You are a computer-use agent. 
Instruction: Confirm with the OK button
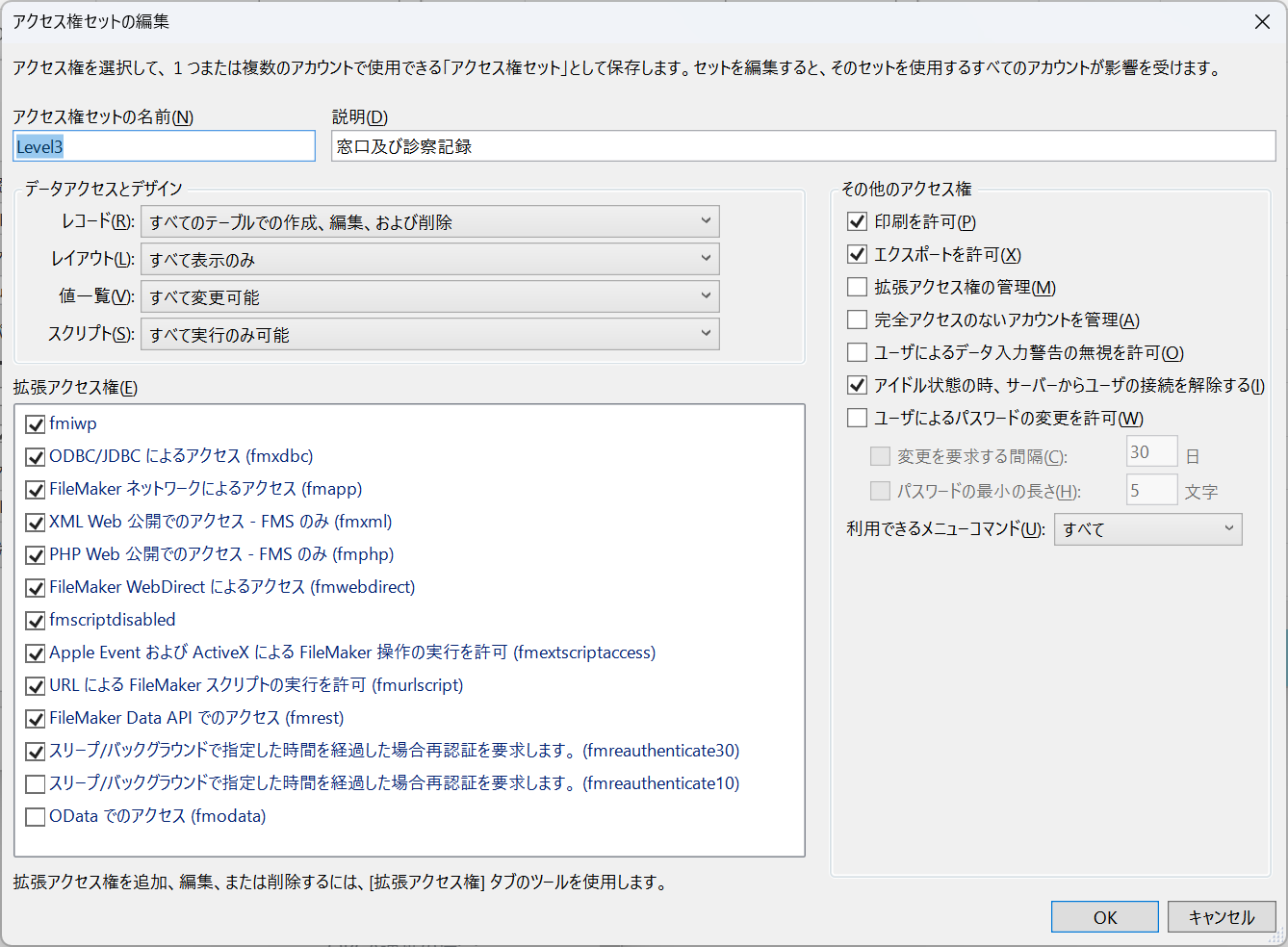pos(1105,916)
